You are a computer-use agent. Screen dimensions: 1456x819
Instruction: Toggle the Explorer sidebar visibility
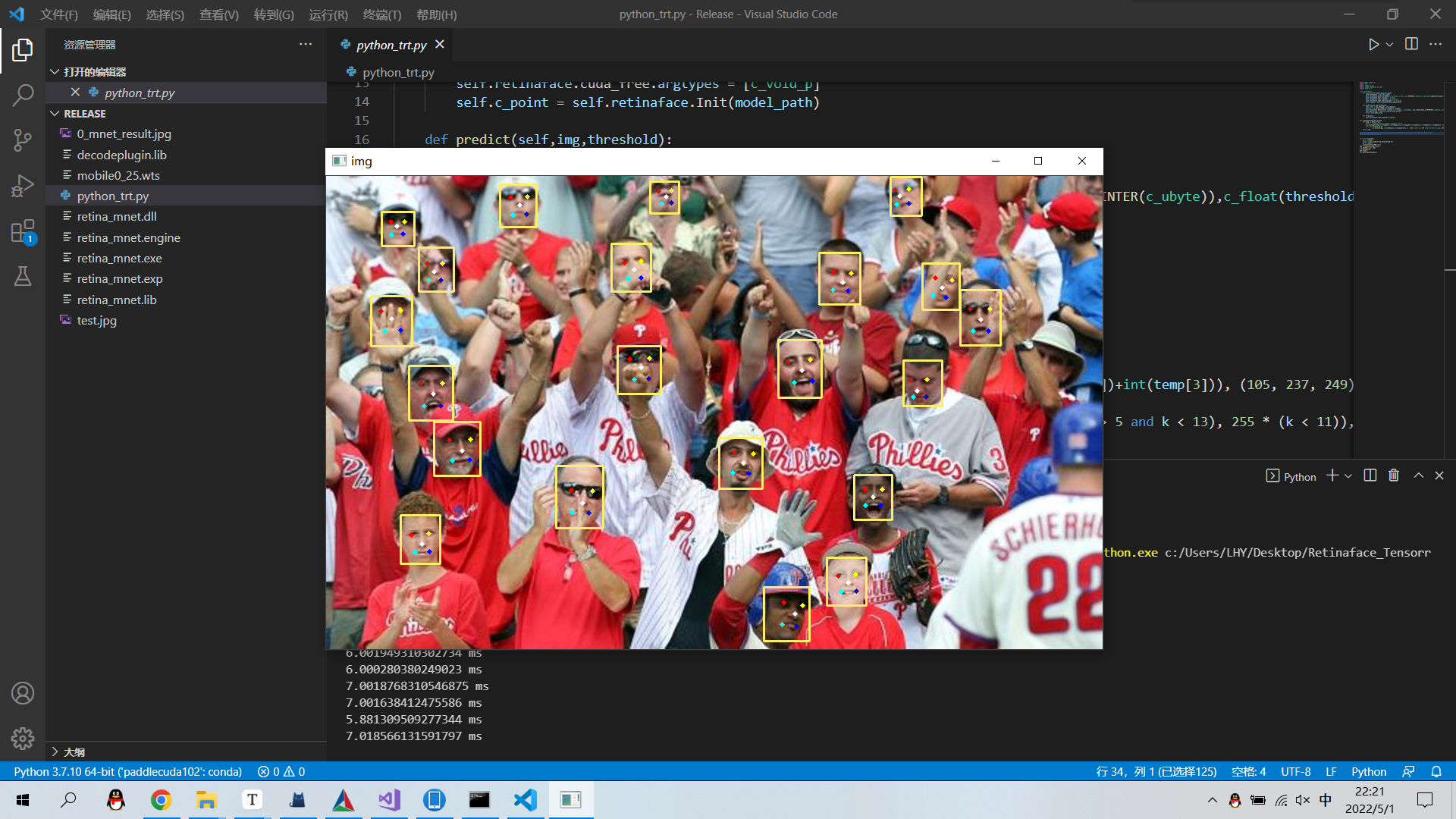point(23,50)
